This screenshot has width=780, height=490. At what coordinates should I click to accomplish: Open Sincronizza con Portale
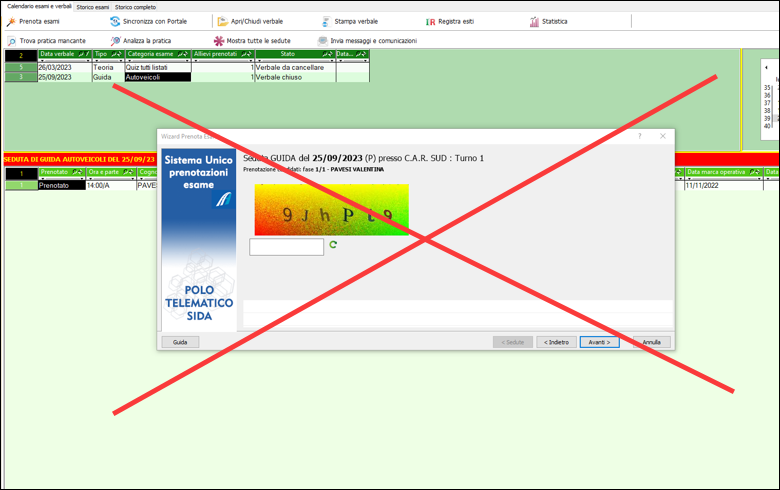(115, 21)
